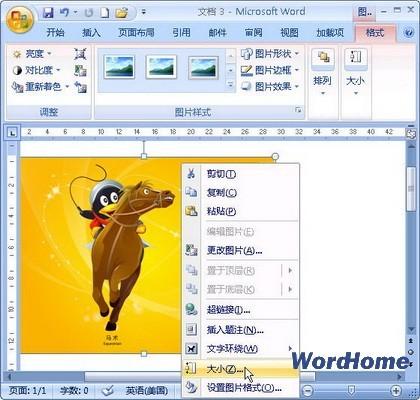Open the 排列 arrange dropdown
This screenshot has height=400, width=420.
[322, 73]
